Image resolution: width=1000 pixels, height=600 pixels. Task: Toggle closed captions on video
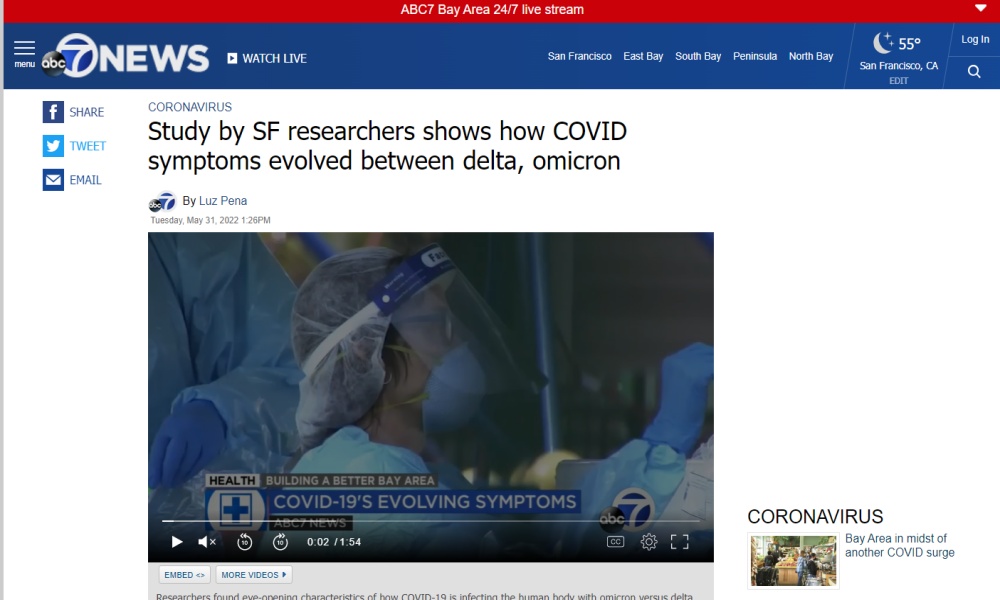pyautogui.click(x=616, y=542)
